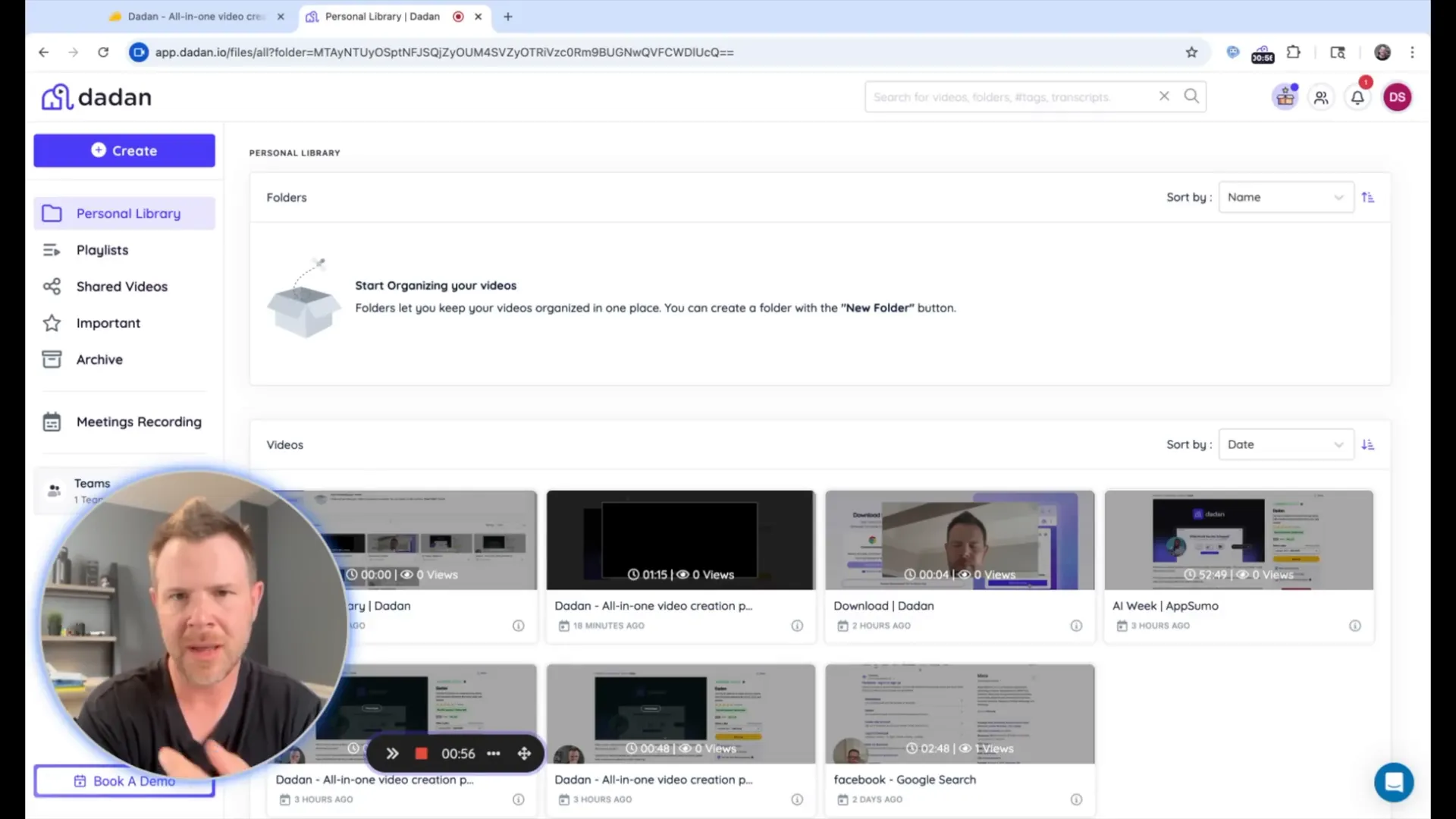
Task: Toggle the Folders sort order icon
Action: click(1368, 197)
